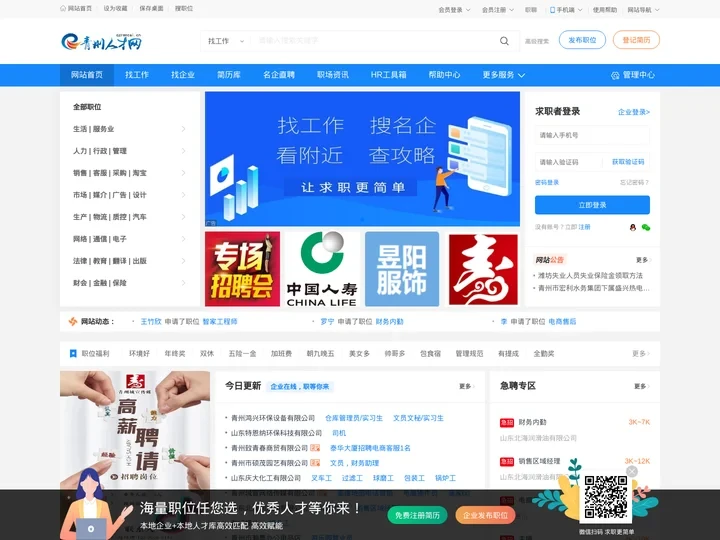This screenshot has height=540, width=720.
Task: Click 更多 in 职位福利 bar
Action: [641, 354]
